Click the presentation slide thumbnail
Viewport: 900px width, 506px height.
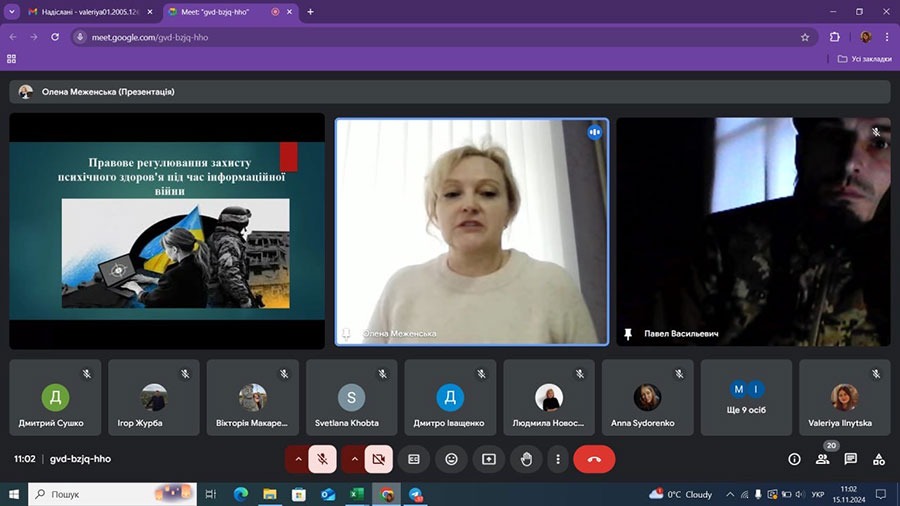pyautogui.click(x=167, y=230)
